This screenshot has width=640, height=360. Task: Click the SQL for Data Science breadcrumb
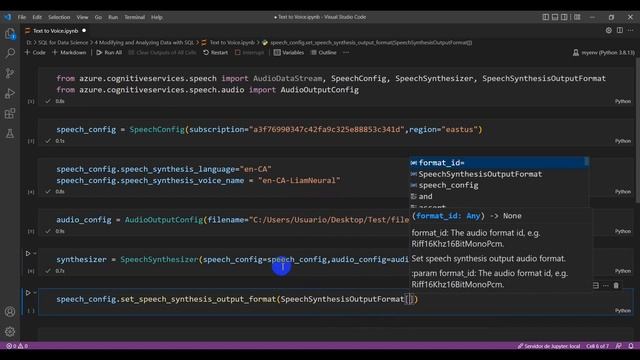(63, 42)
